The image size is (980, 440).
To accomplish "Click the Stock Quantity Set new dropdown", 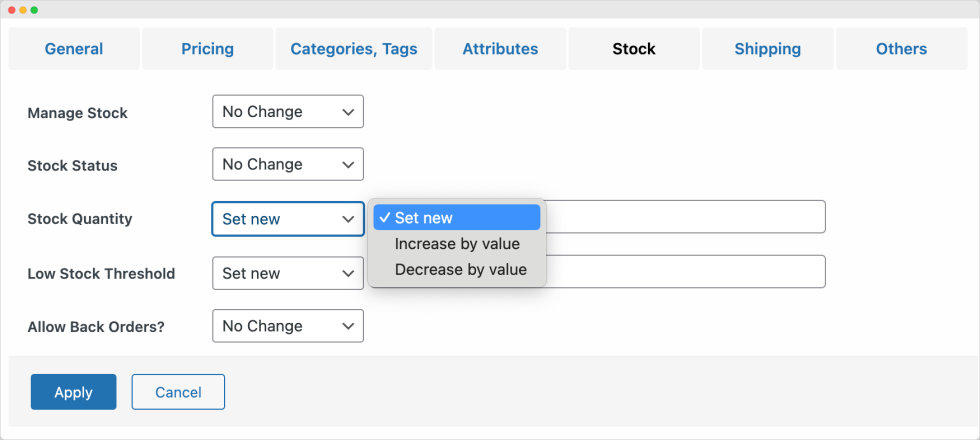I will 288,219.
